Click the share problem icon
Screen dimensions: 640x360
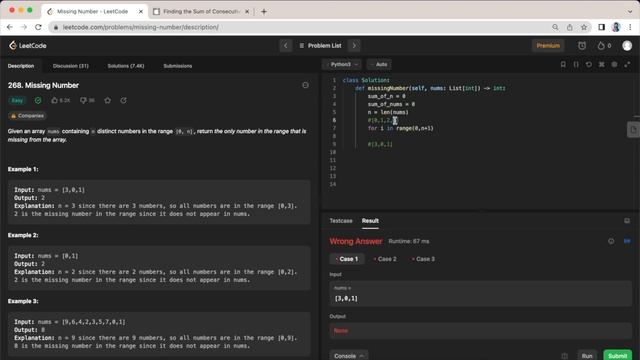(x=123, y=100)
